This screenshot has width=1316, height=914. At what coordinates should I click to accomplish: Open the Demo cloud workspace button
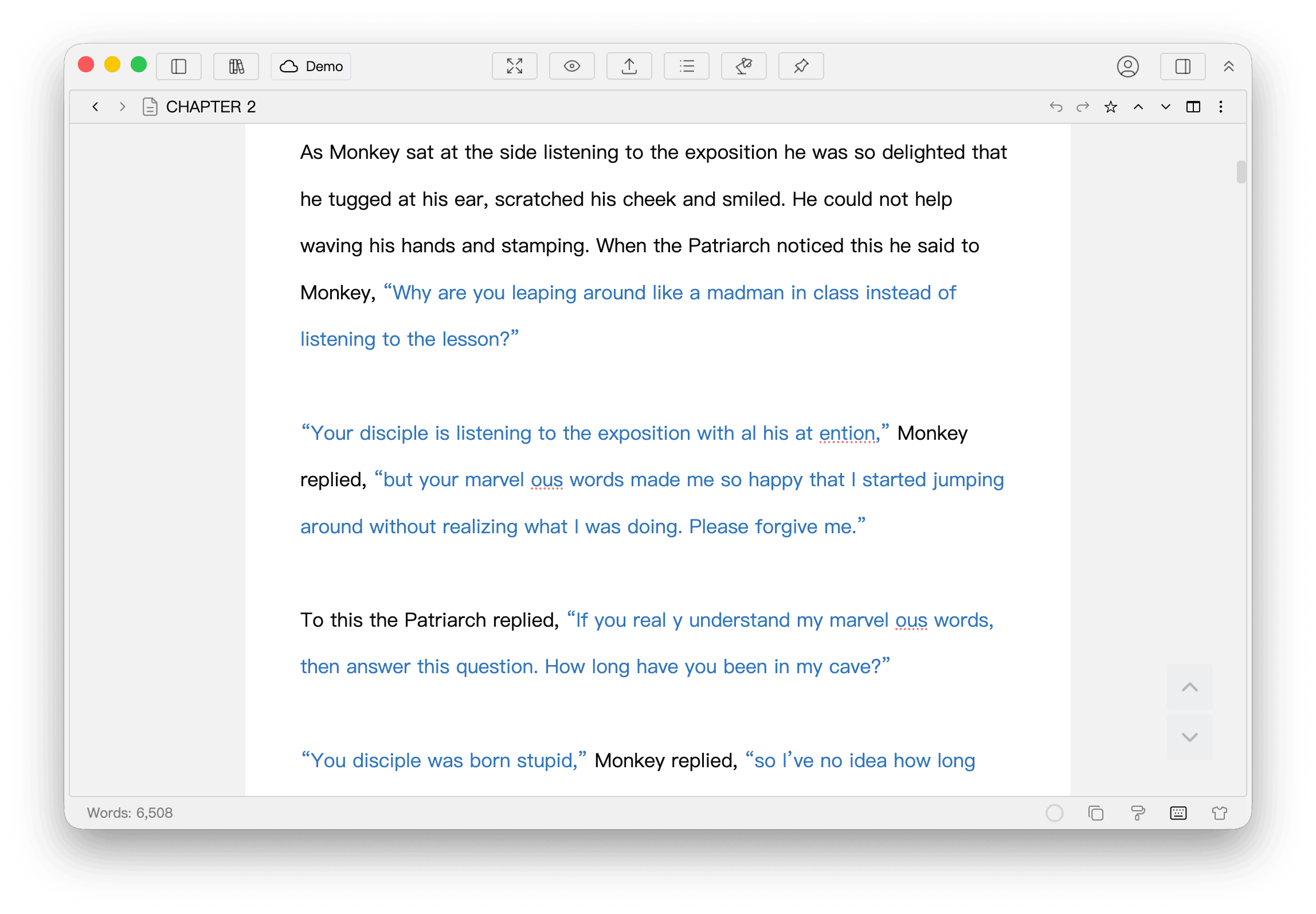tap(311, 67)
